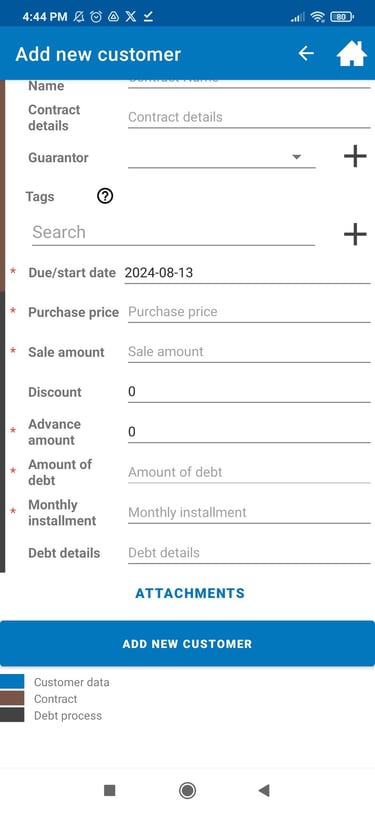Go to home via house icon
This screenshot has height=813, width=375.
pos(352,53)
